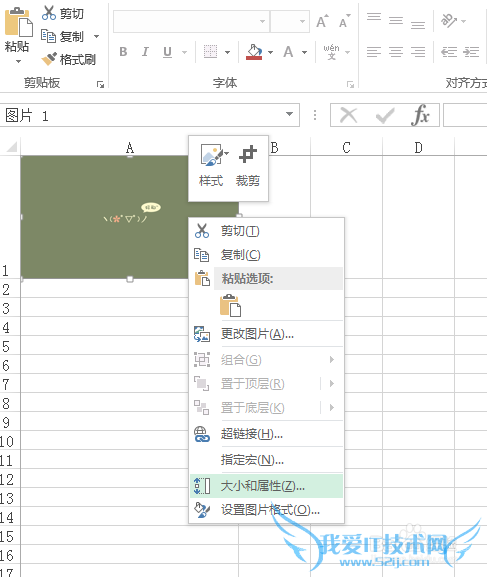Click the font name combo box
This screenshot has height=577, width=487.
tap(191, 21)
